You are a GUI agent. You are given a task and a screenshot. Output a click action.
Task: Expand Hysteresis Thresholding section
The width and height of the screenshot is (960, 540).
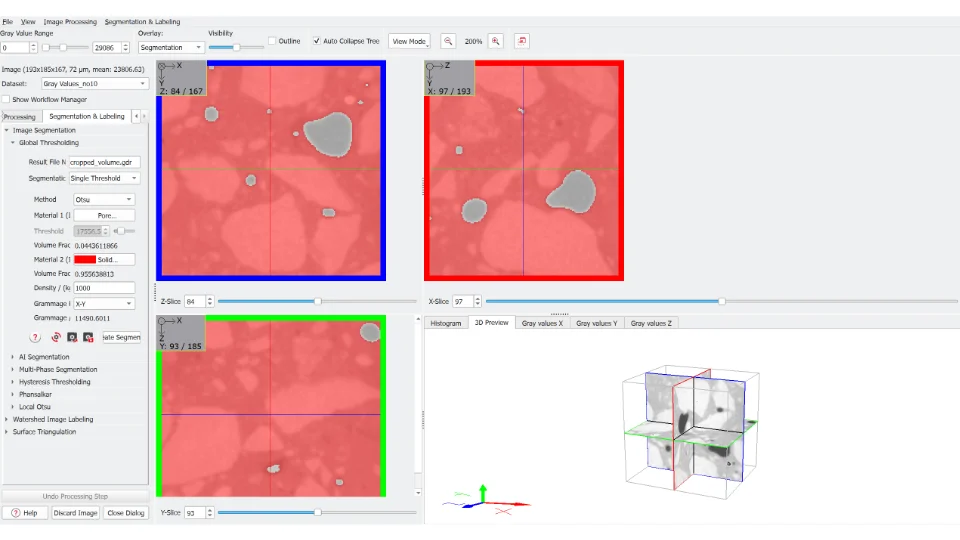click(x=13, y=382)
